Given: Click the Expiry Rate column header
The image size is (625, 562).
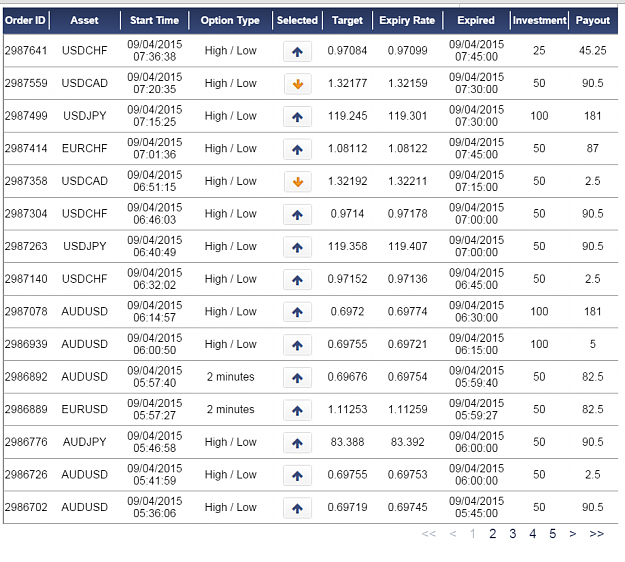Looking at the screenshot, I should click(407, 20).
